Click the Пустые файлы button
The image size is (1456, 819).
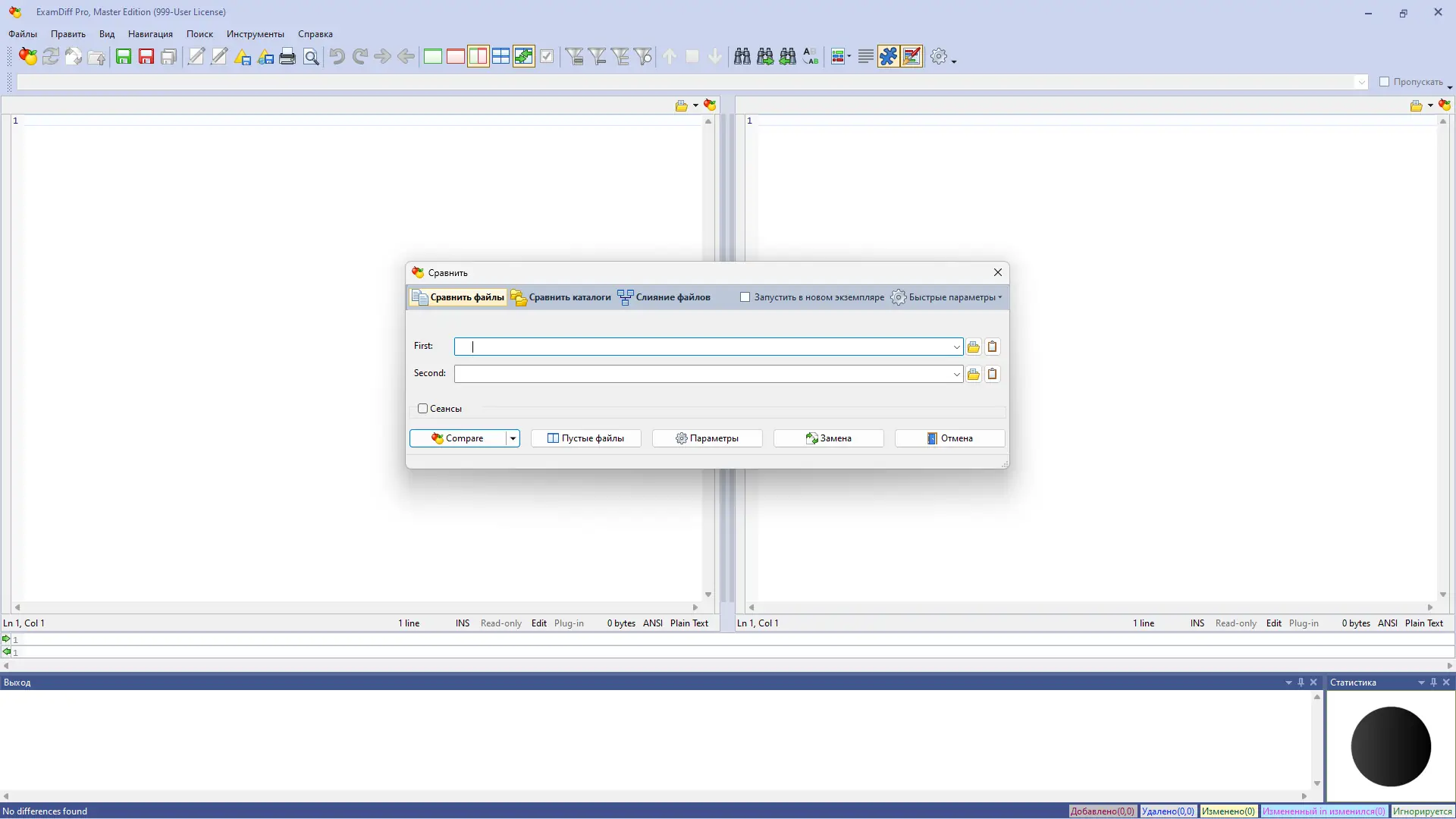click(585, 438)
